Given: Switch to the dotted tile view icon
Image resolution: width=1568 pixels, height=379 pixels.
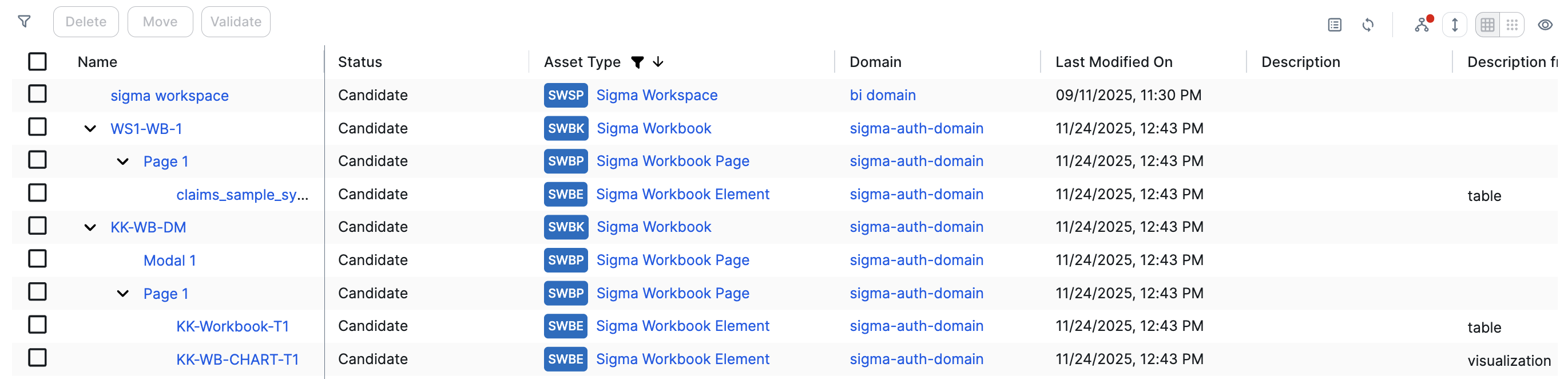Looking at the screenshot, I should click(x=1512, y=25).
